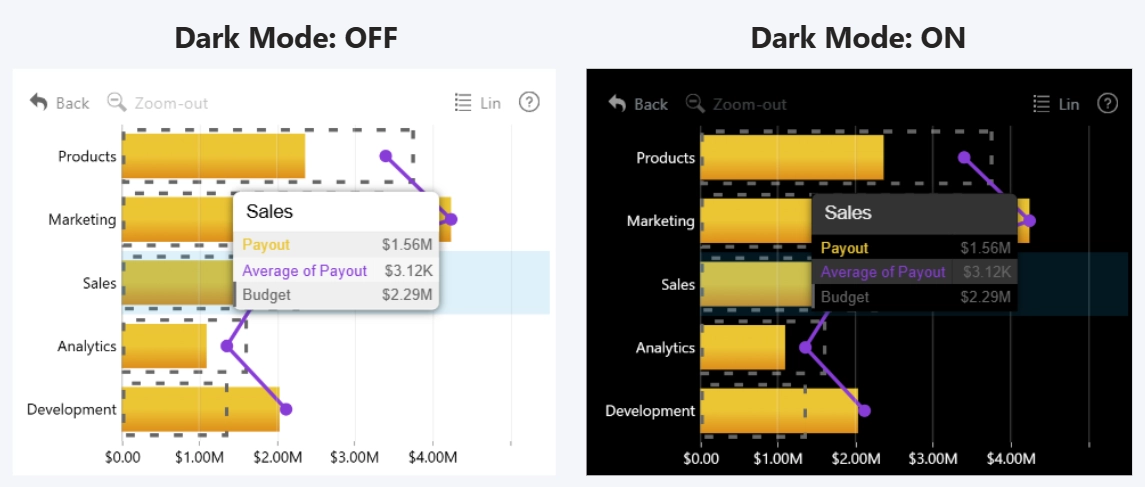Screen dimensions: 1145x487
Task: Click the Products bar in dark mode chart
Action: (792, 157)
